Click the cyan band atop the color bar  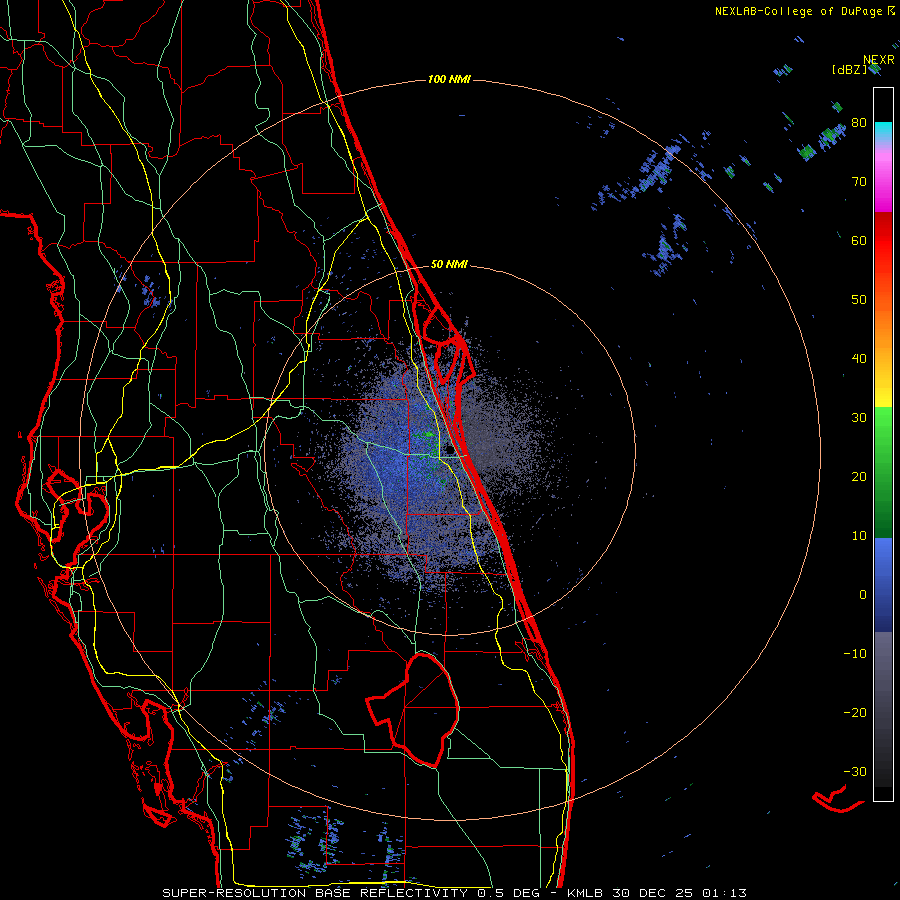[x=883, y=129]
